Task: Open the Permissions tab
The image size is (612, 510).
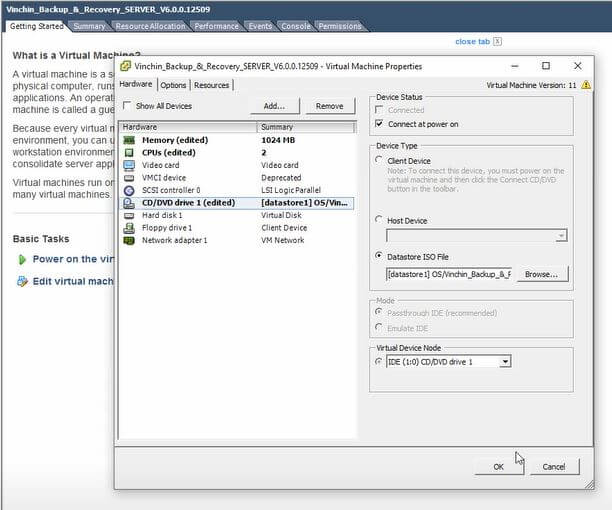Action: (340, 26)
